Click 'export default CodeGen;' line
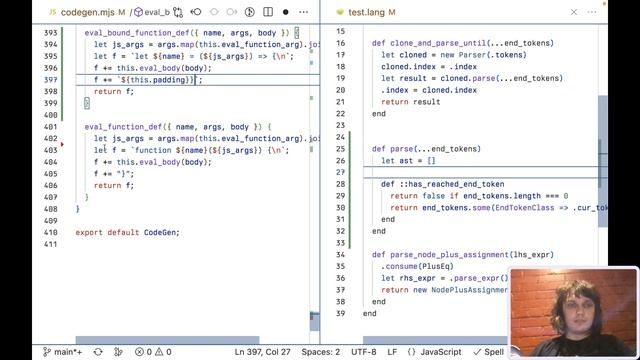 point(127,233)
